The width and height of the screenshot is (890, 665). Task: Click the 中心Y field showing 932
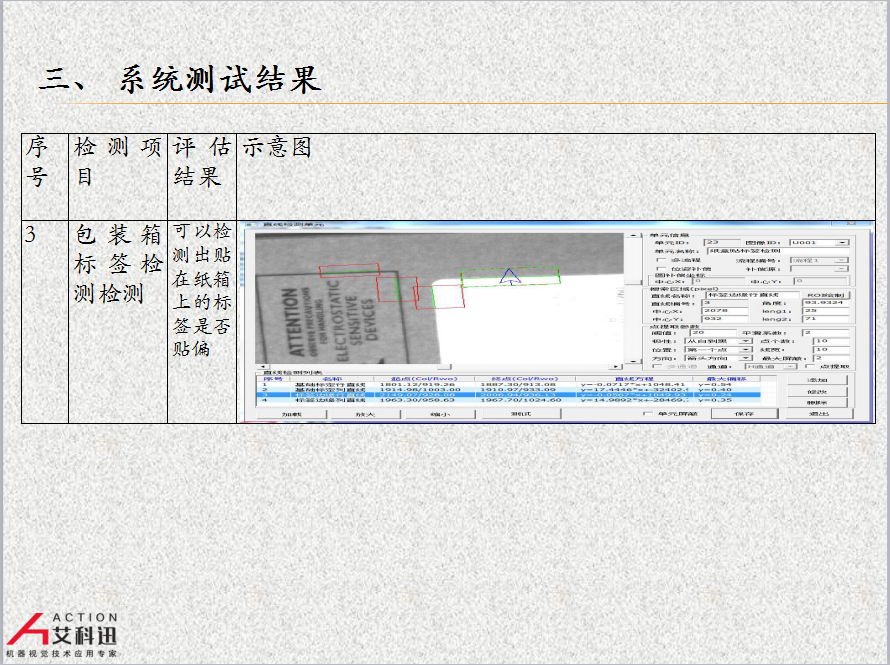pyautogui.click(x=725, y=319)
